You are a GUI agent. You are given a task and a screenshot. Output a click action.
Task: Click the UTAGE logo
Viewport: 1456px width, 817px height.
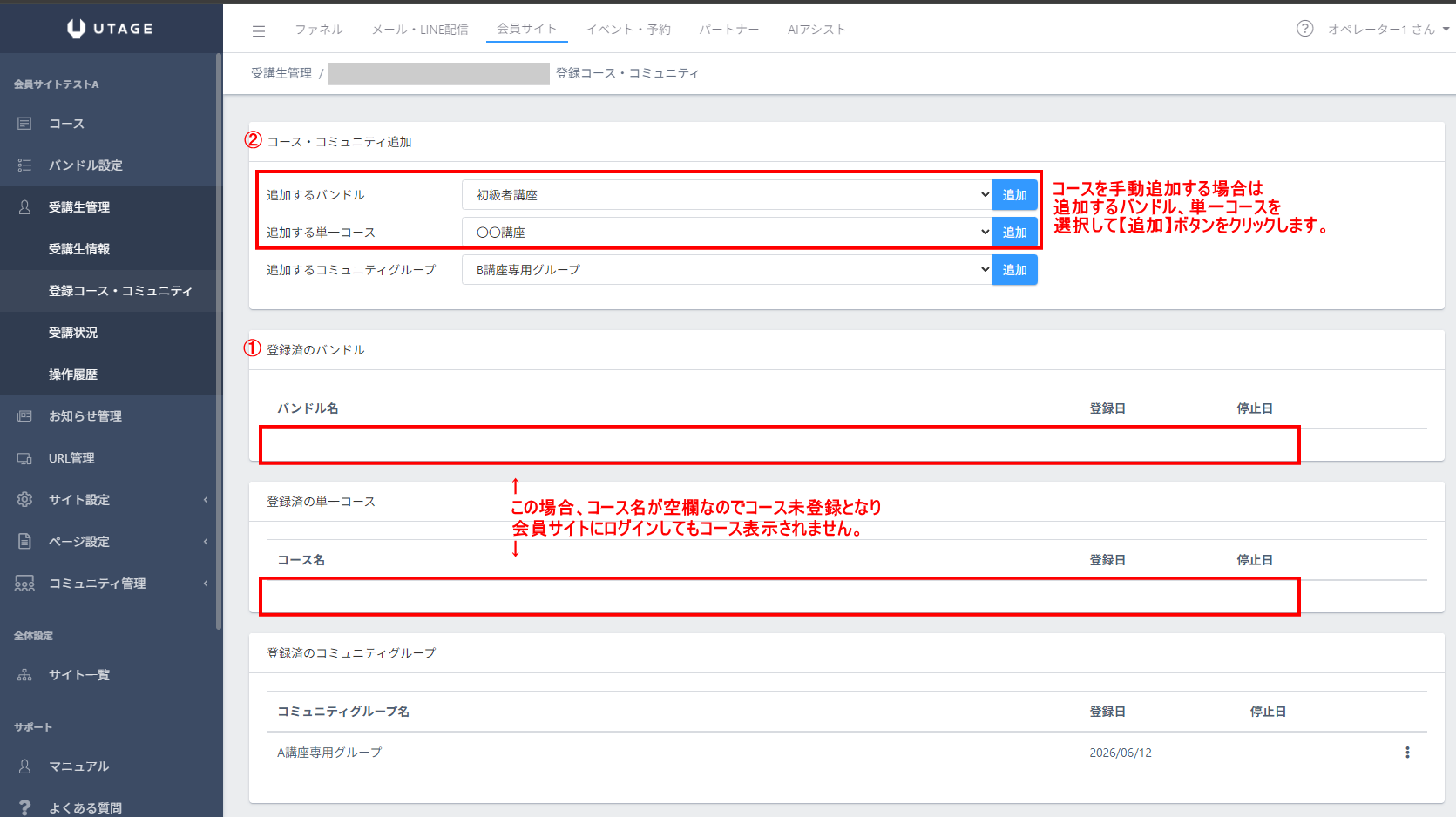110,29
